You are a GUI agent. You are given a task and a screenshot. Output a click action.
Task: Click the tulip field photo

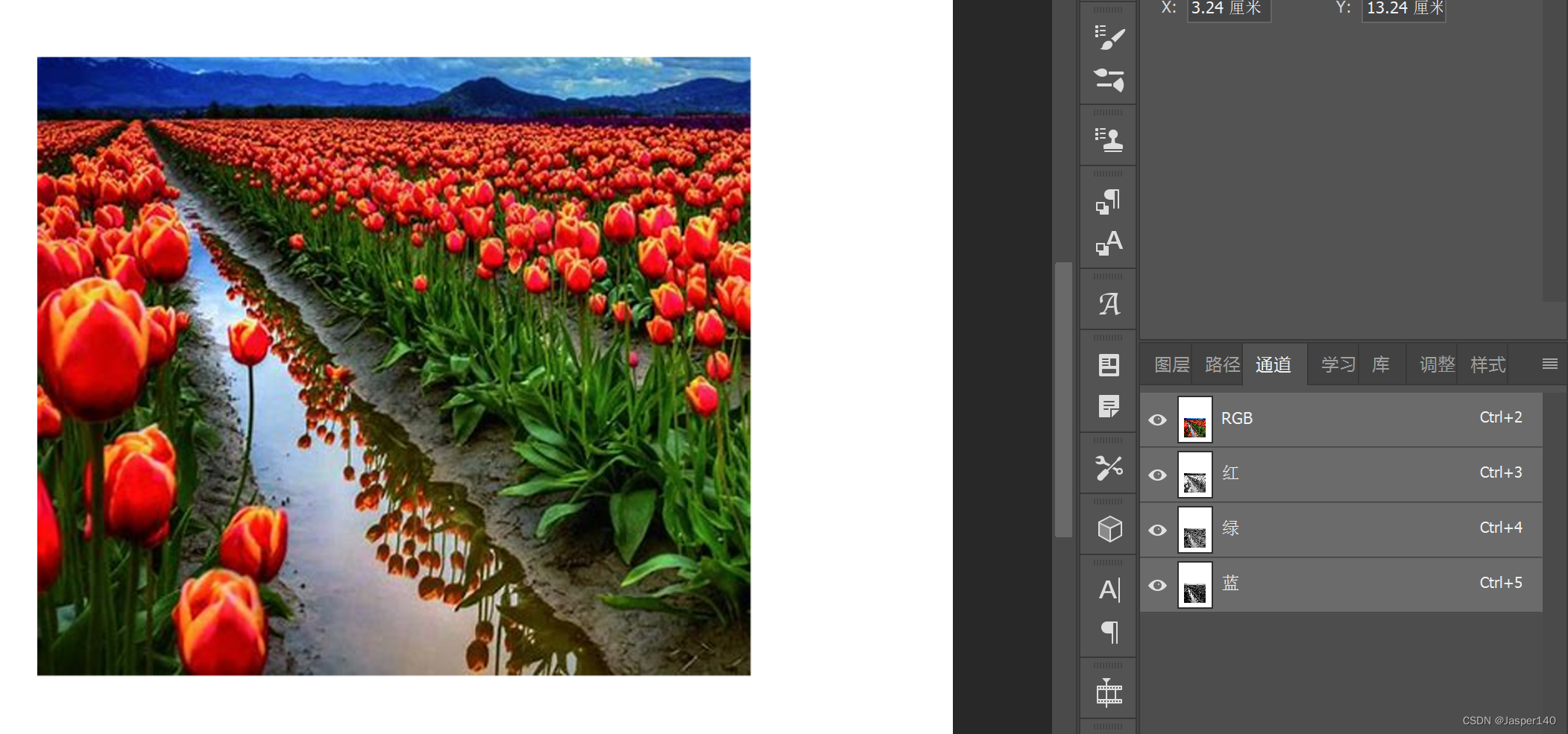point(394,366)
